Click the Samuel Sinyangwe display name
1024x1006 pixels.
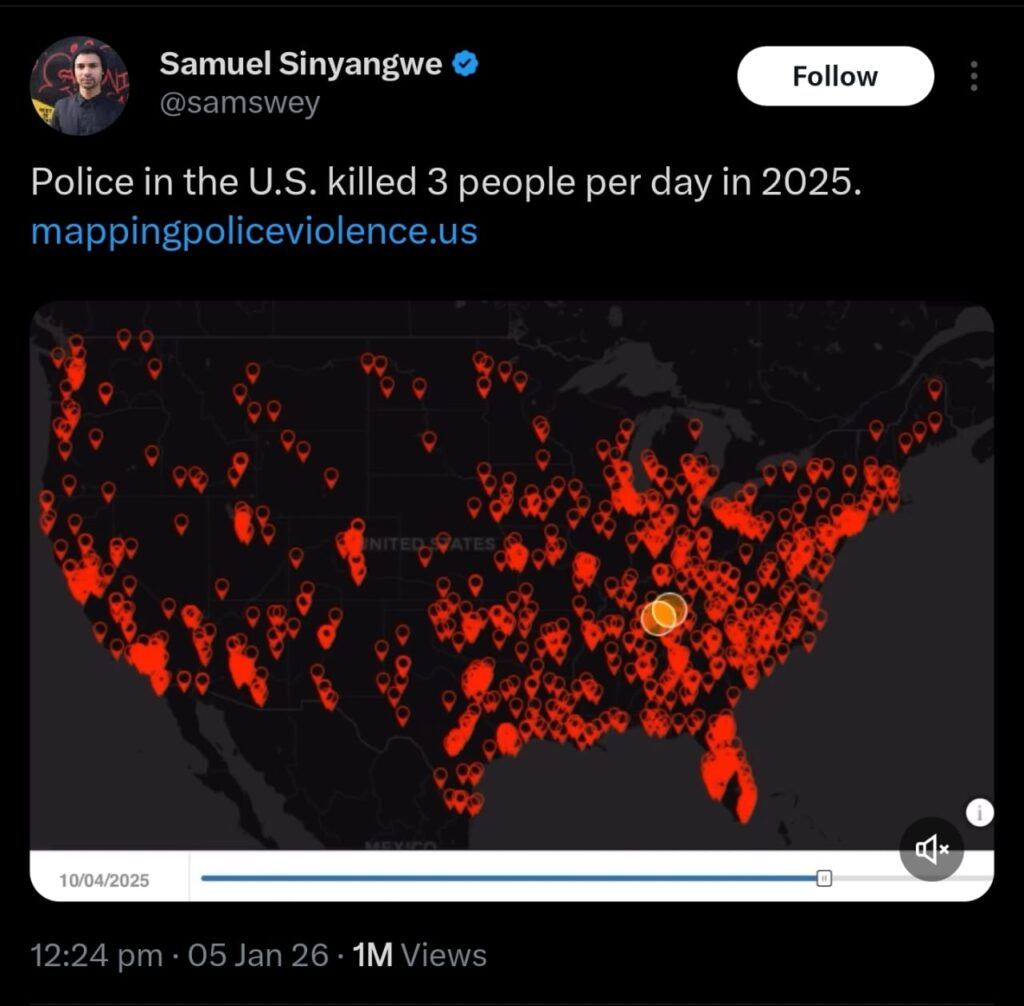point(300,64)
